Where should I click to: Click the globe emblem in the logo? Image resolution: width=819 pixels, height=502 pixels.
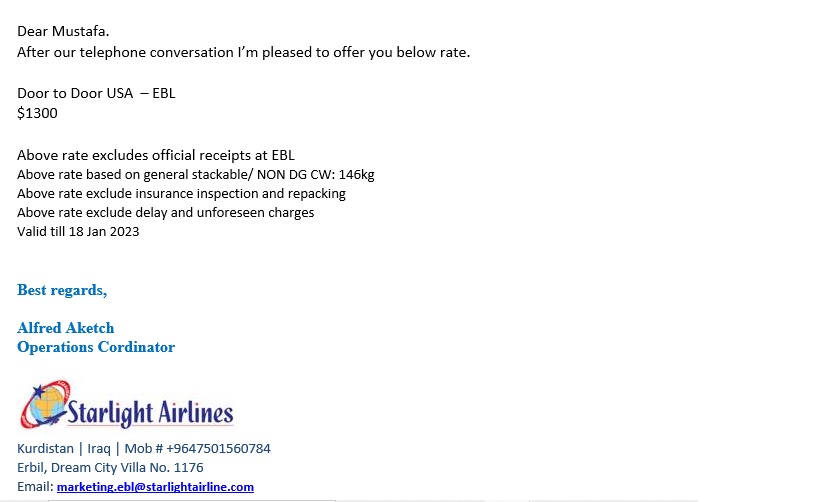[45, 405]
